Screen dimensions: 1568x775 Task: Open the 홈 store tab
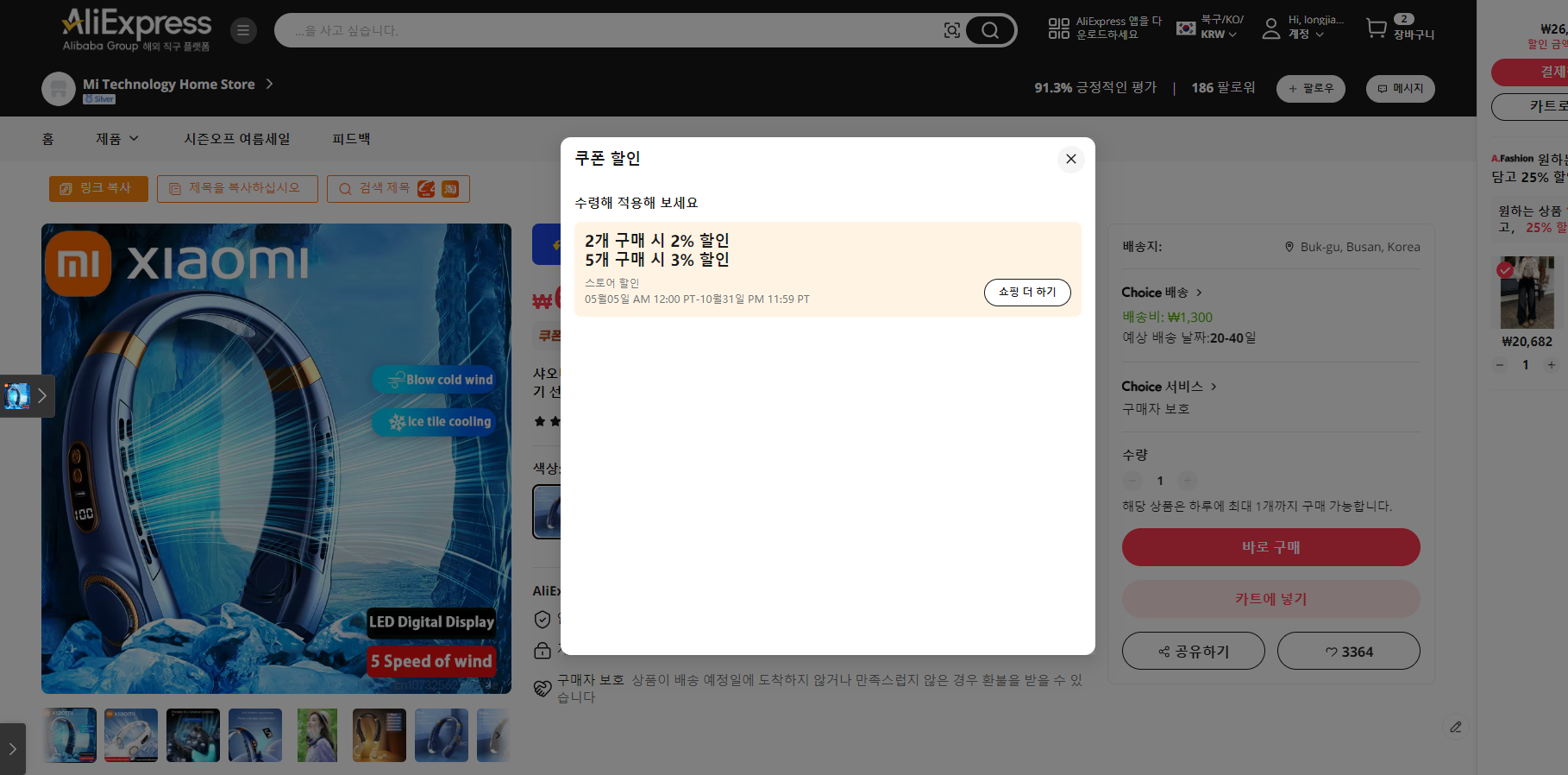(x=47, y=139)
